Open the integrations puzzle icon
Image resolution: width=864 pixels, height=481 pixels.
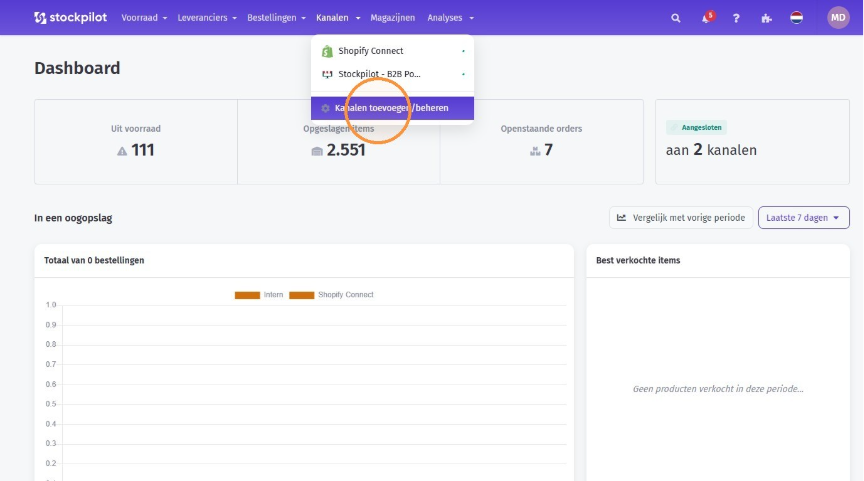pyautogui.click(x=766, y=18)
